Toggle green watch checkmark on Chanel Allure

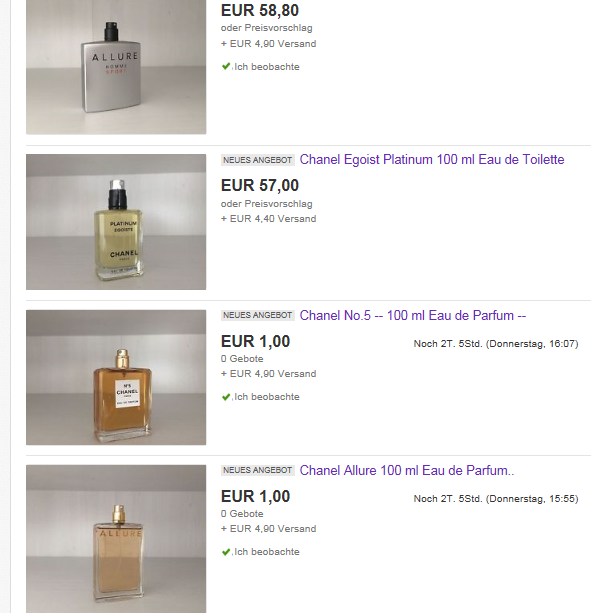[226, 552]
